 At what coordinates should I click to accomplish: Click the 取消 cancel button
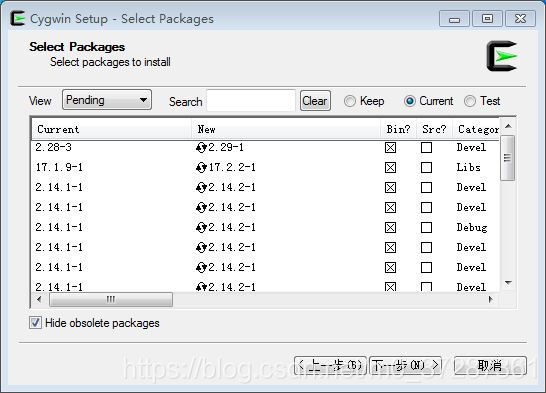click(490, 366)
